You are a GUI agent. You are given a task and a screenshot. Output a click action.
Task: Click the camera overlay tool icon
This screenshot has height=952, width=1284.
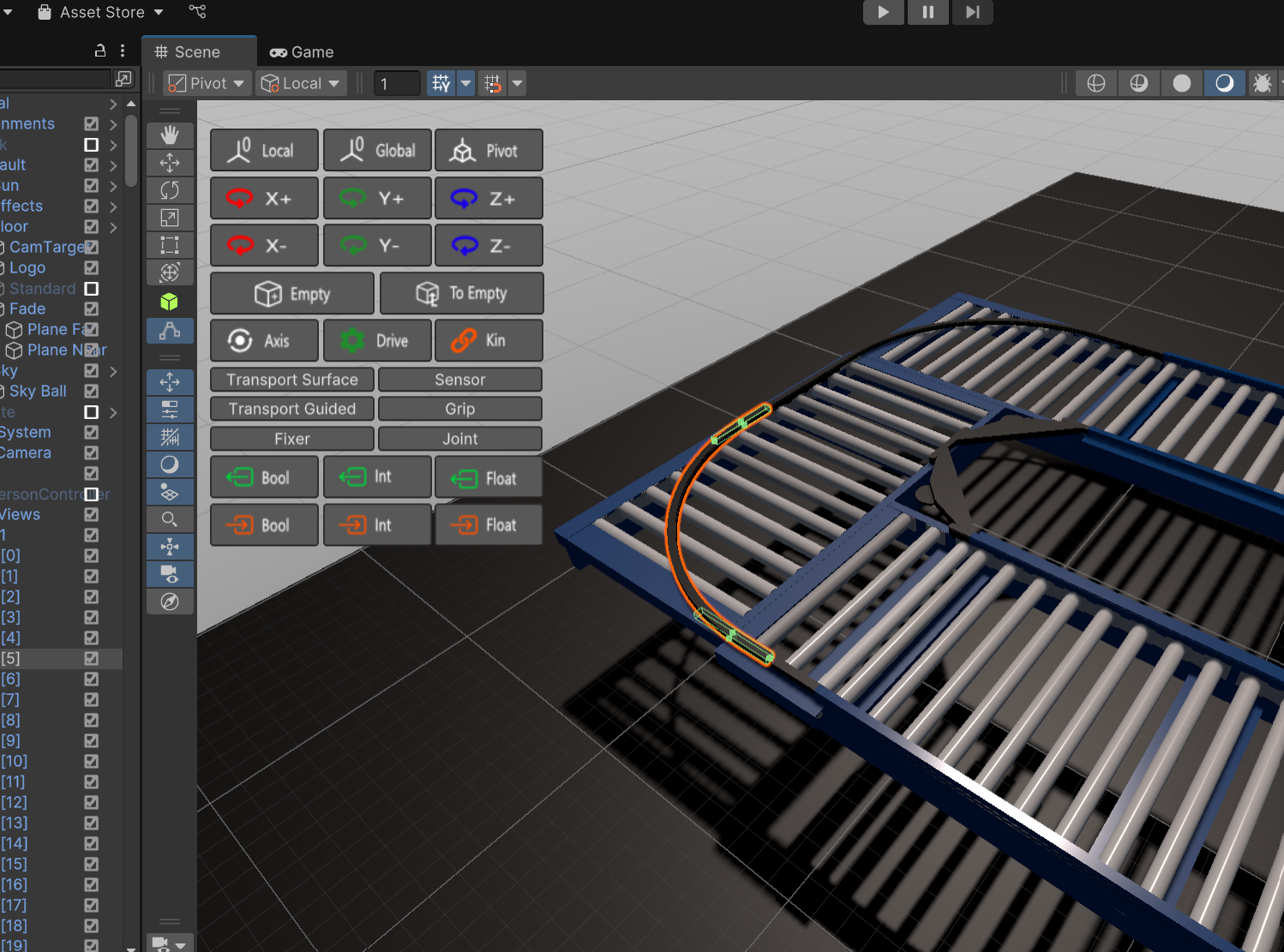click(170, 574)
